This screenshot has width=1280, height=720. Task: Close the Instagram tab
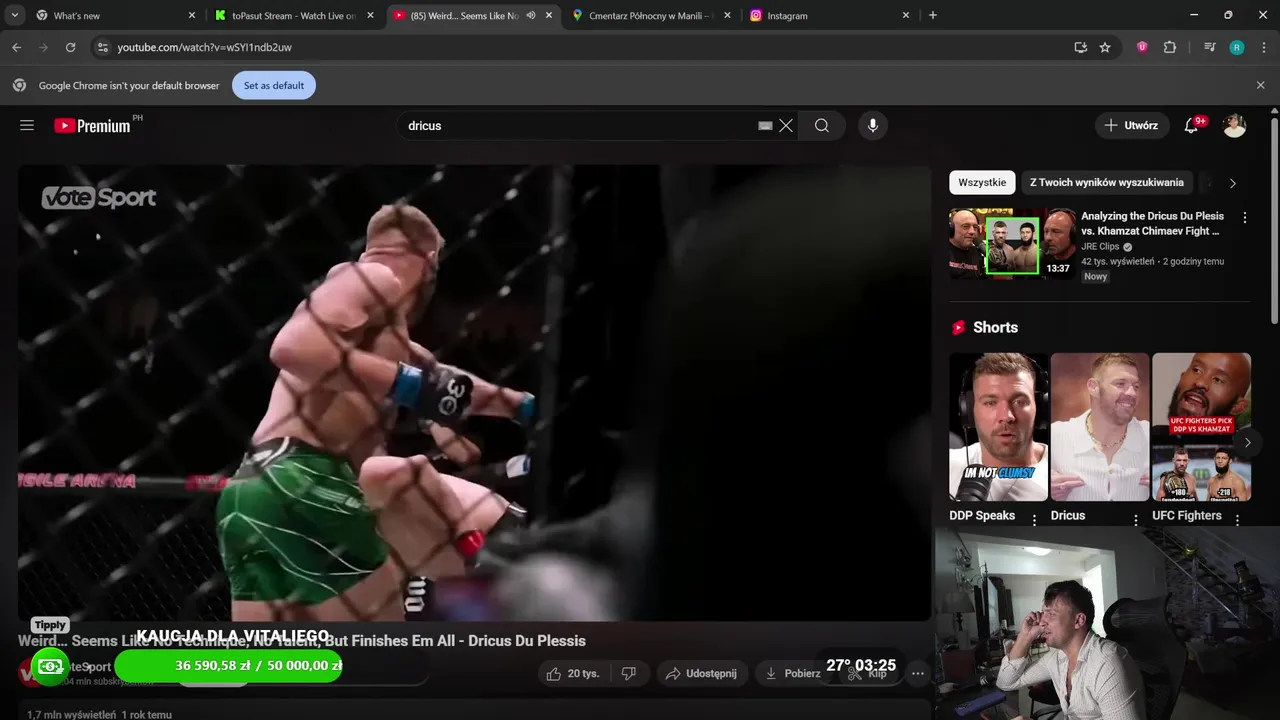[x=906, y=15]
